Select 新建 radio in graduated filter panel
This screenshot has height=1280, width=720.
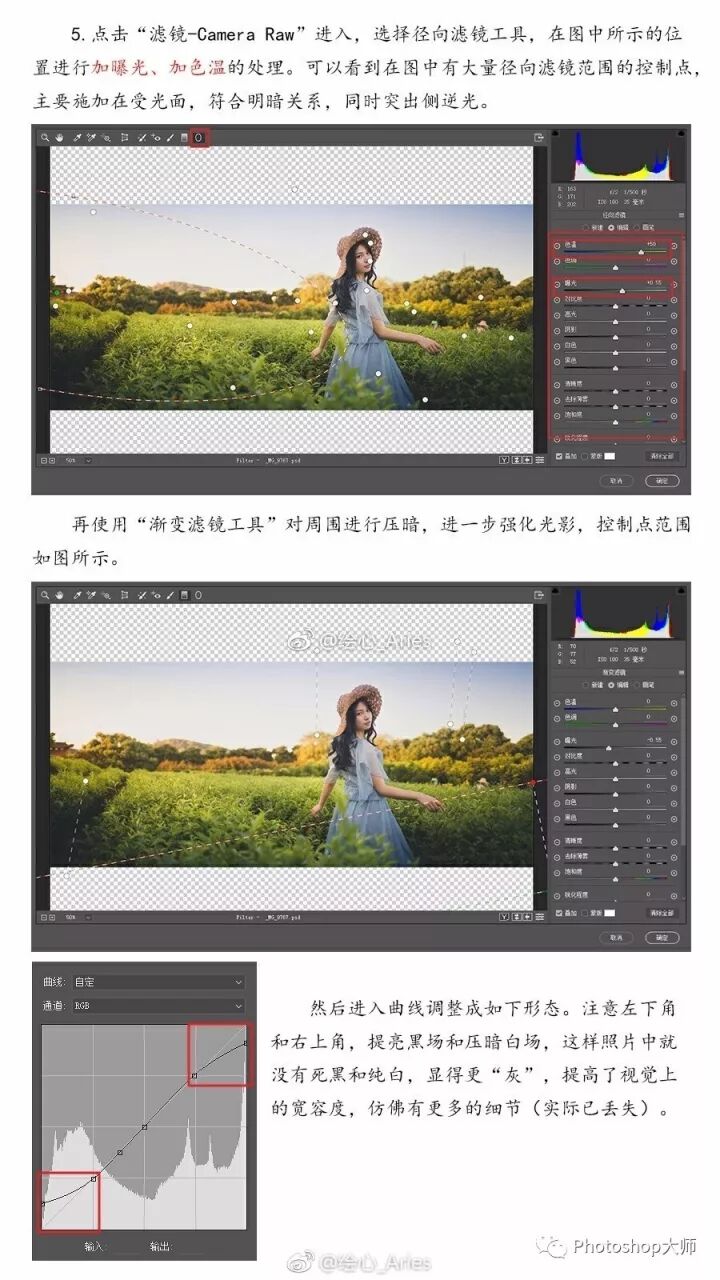coord(585,684)
